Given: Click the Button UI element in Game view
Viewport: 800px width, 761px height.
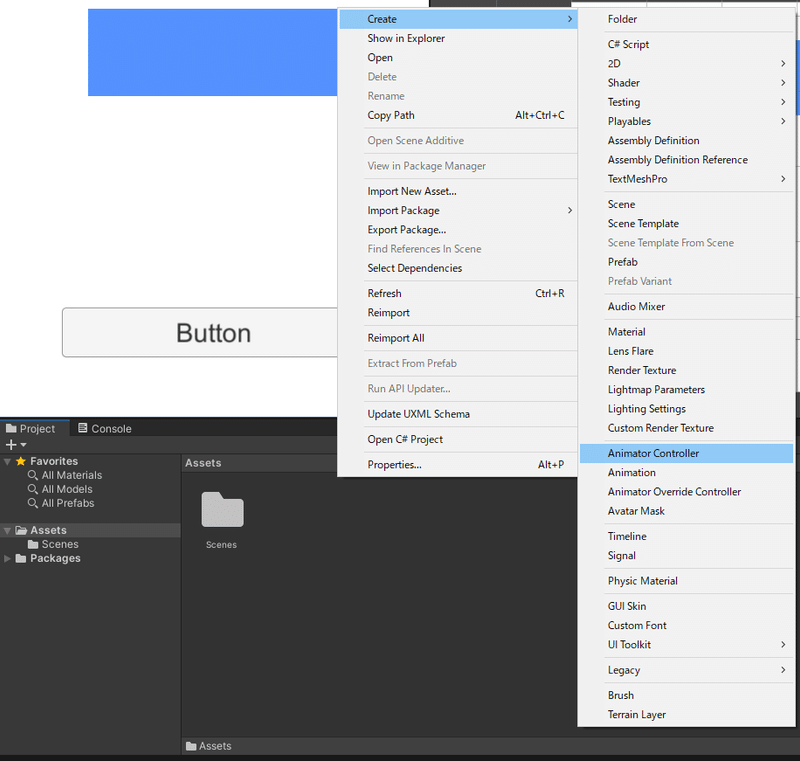Looking at the screenshot, I should [200, 333].
